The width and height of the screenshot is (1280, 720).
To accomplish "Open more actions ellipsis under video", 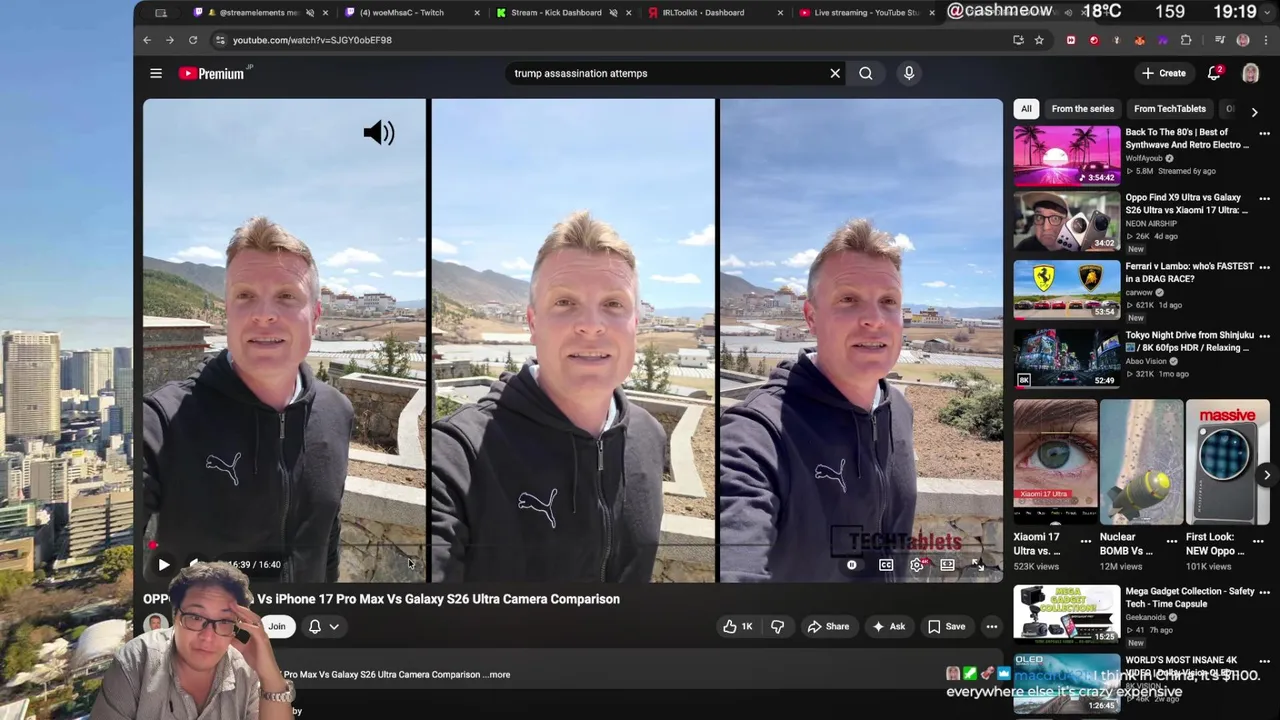I will click(992, 626).
